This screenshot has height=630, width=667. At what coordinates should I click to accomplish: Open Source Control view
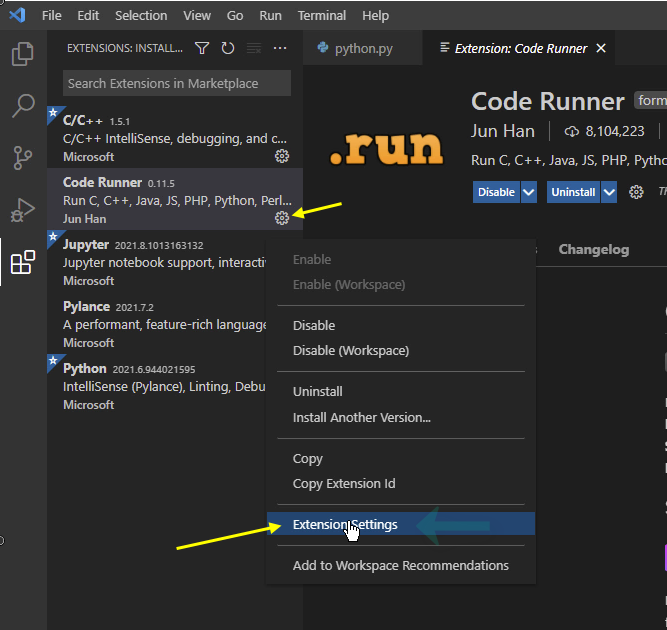pyautogui.click(x=23, y=158)
